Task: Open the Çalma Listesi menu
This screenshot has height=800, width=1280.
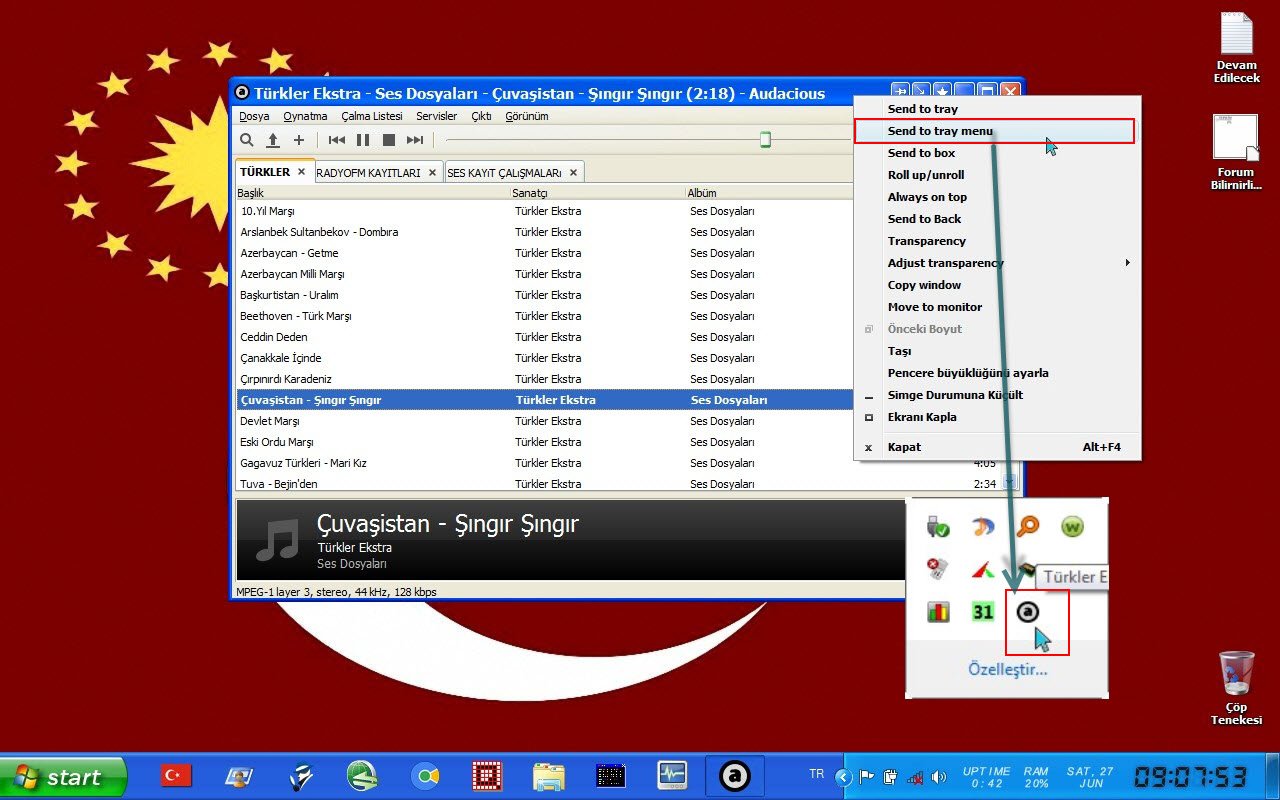Action: coord(372,116)
